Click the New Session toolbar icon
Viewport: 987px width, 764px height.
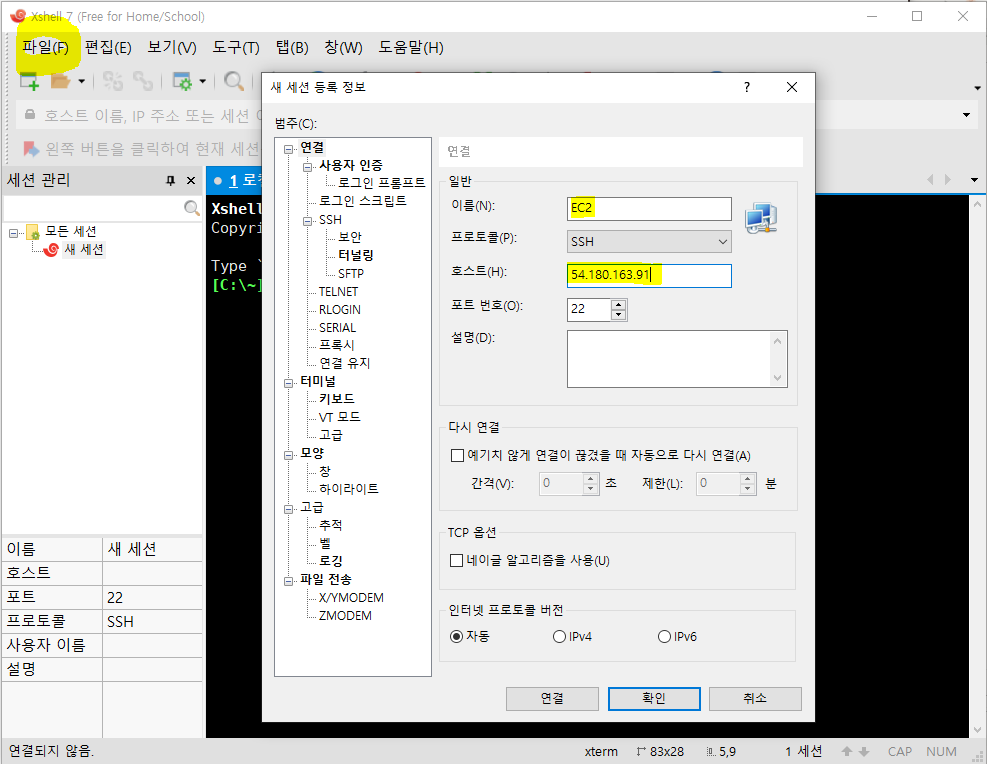click(x=29, y=81)
